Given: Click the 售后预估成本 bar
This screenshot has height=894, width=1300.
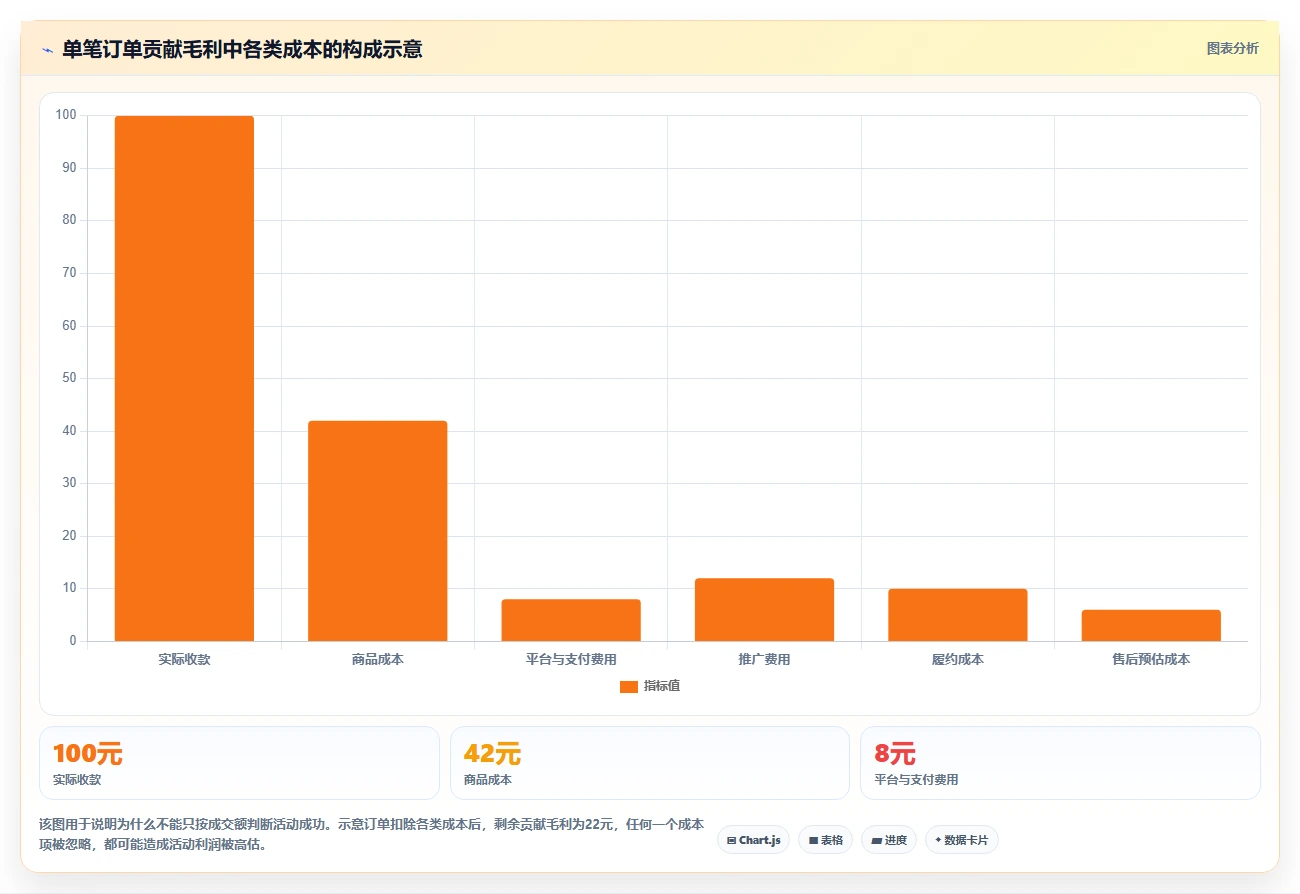Looking at the screenshot, I should (1151, 625).
